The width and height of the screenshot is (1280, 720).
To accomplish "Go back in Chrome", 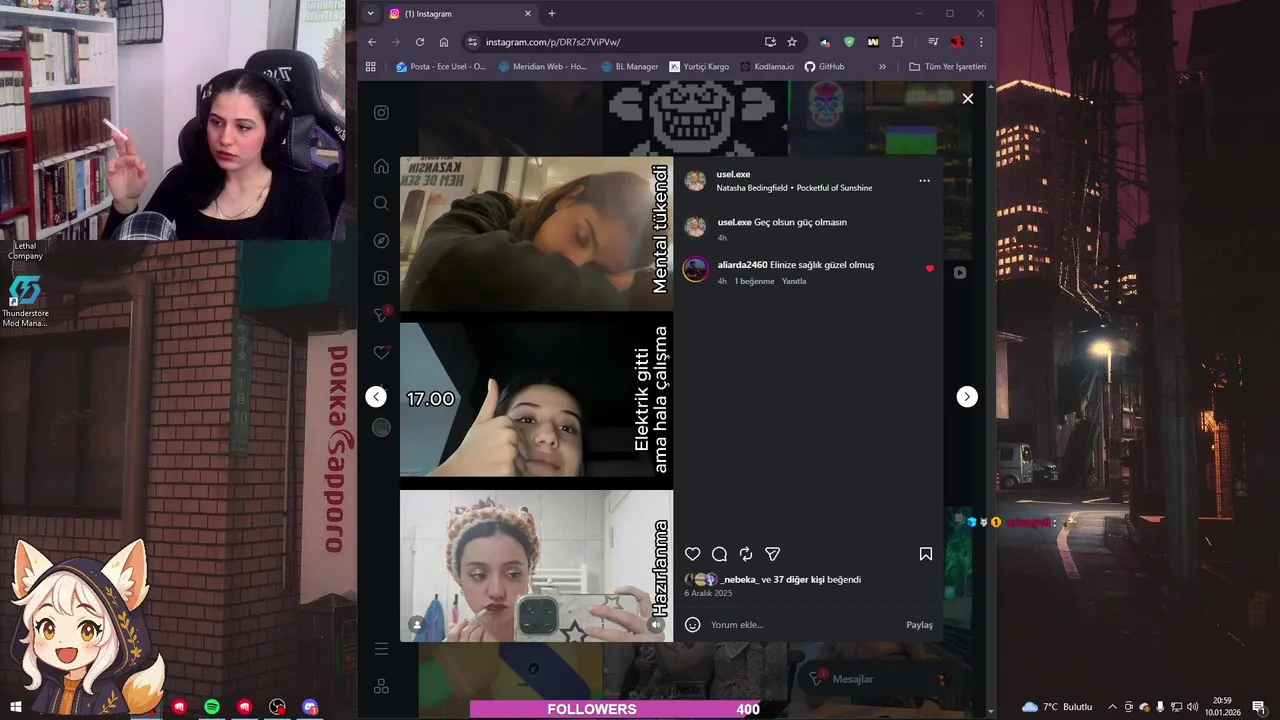I will pyautogui.click(x=372, y=42).
